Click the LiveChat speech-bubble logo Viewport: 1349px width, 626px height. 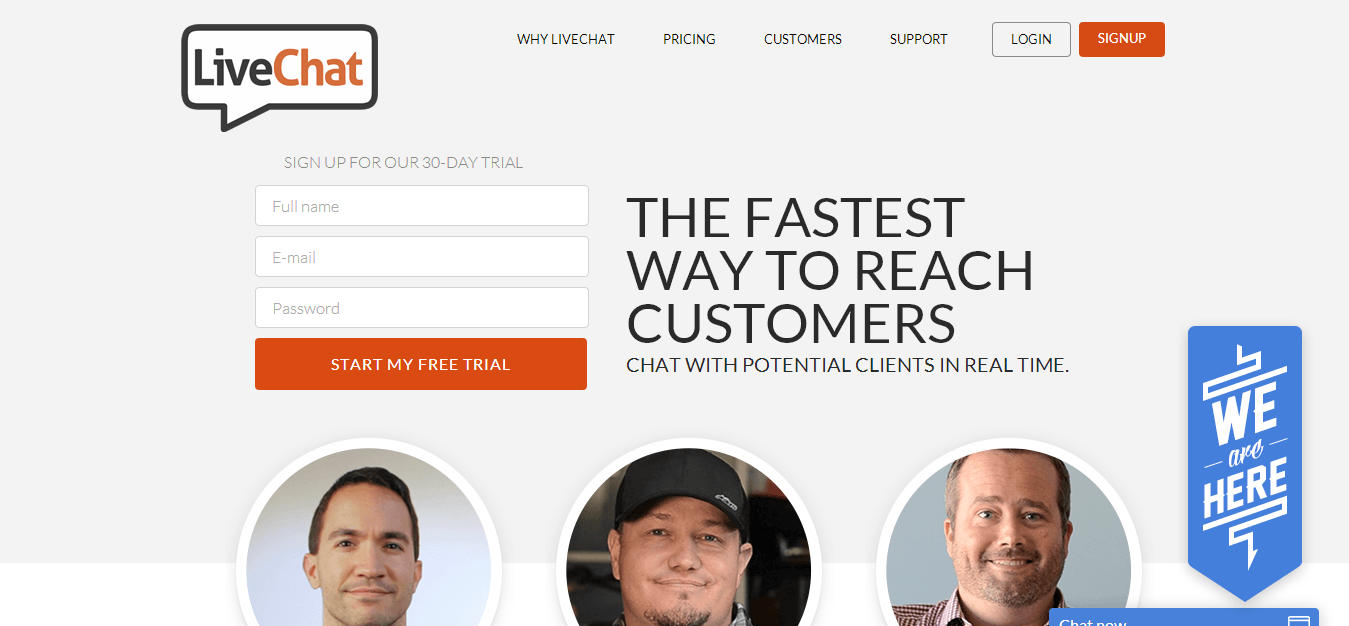pyautogui.click(x=279, y=77)
